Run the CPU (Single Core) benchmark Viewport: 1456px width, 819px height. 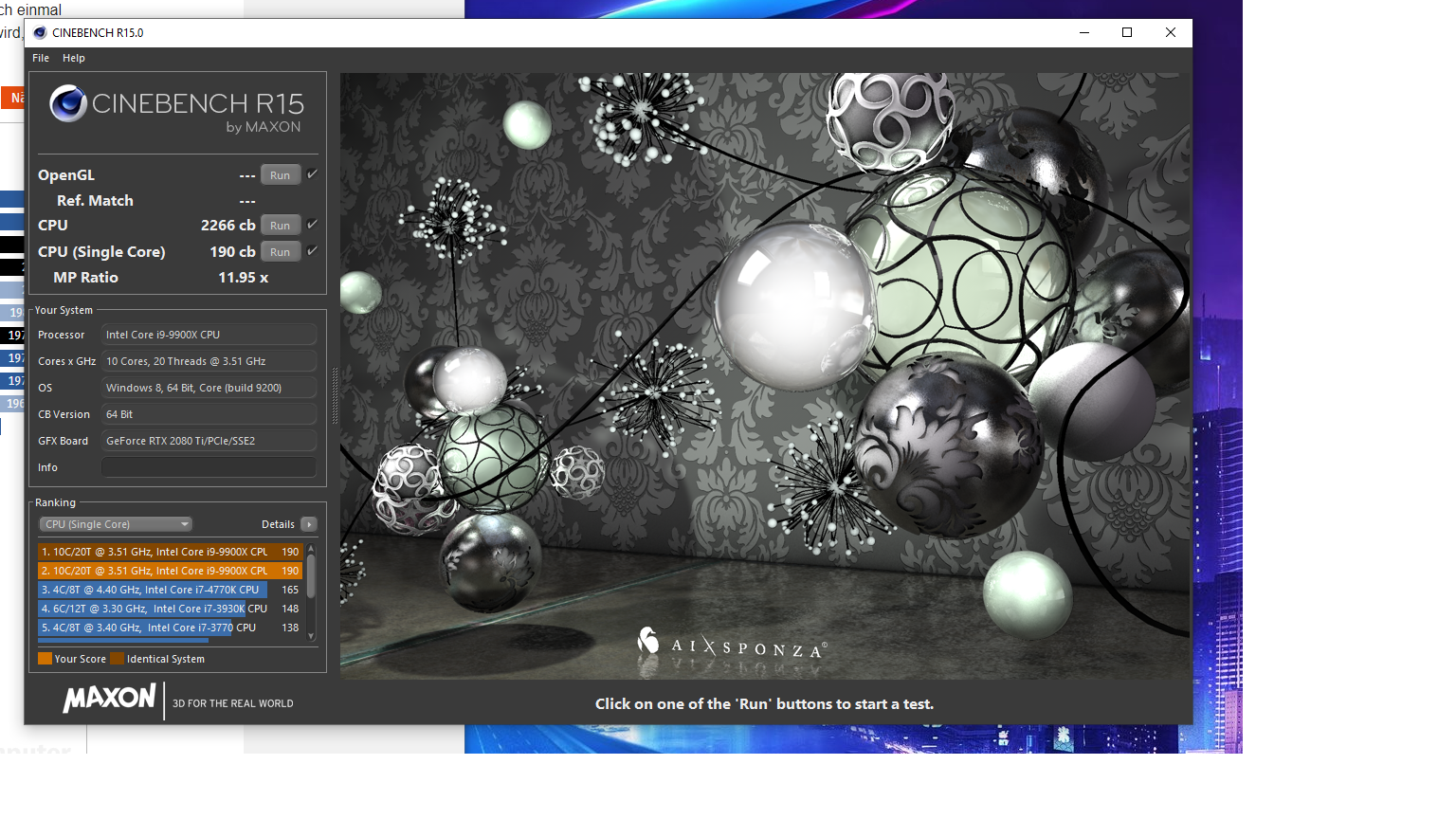click(281, 252)
